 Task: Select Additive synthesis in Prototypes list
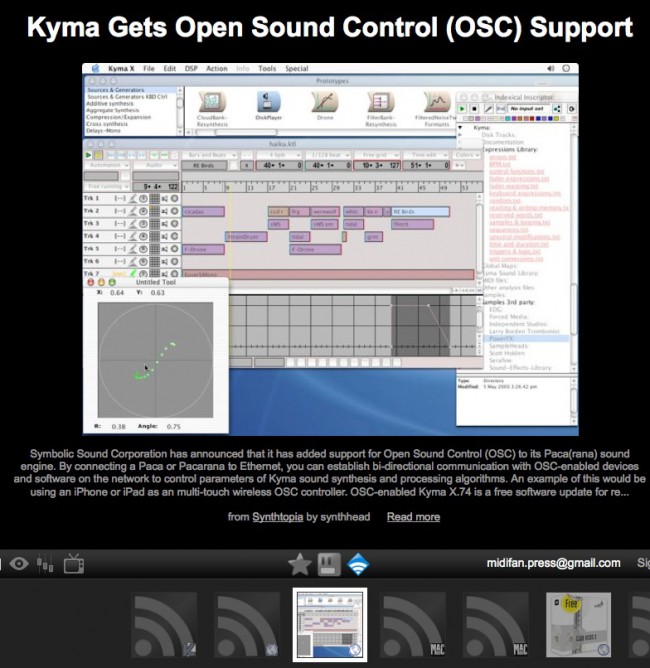(x=109, y=104)
